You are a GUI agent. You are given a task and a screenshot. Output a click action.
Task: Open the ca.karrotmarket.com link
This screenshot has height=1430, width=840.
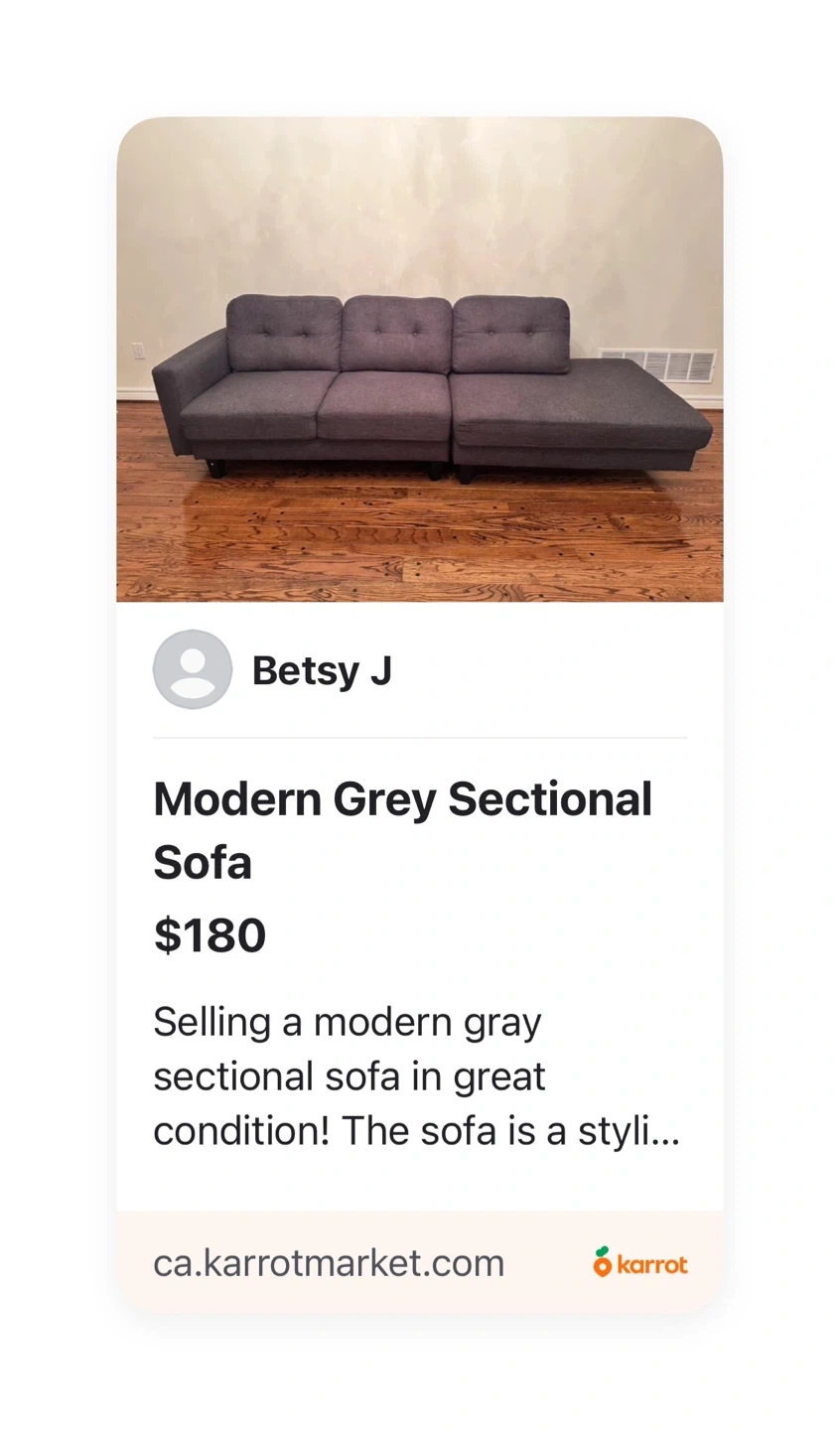329,1263
